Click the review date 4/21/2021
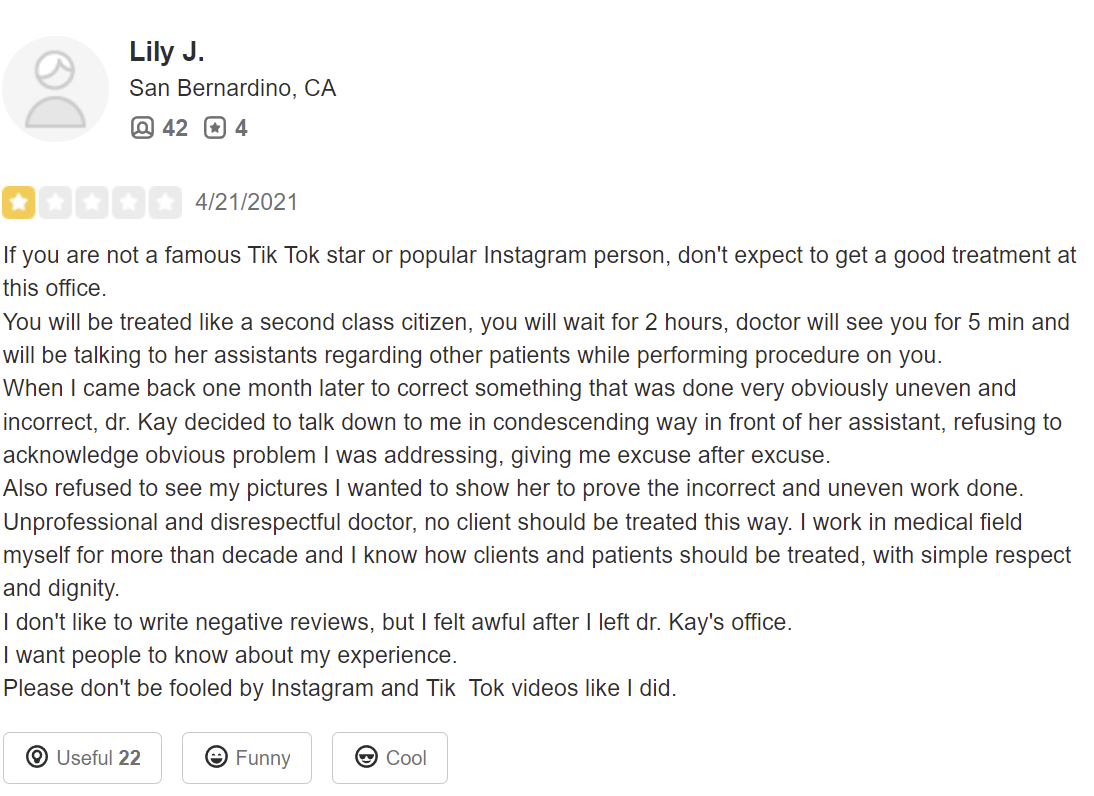The width and height of the screenshot is (1094, 796). [246, 202]
